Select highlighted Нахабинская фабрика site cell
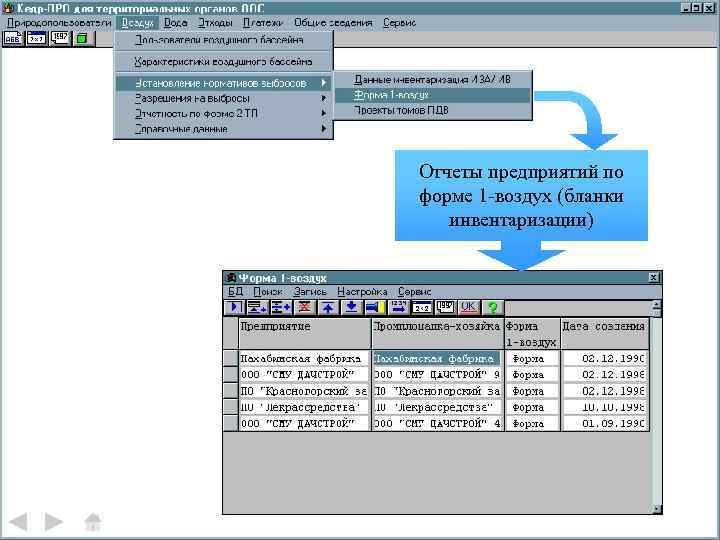Image resolution: width=720 pixels, height=540 pixels. pyautogui.click(x=438, y=359)
